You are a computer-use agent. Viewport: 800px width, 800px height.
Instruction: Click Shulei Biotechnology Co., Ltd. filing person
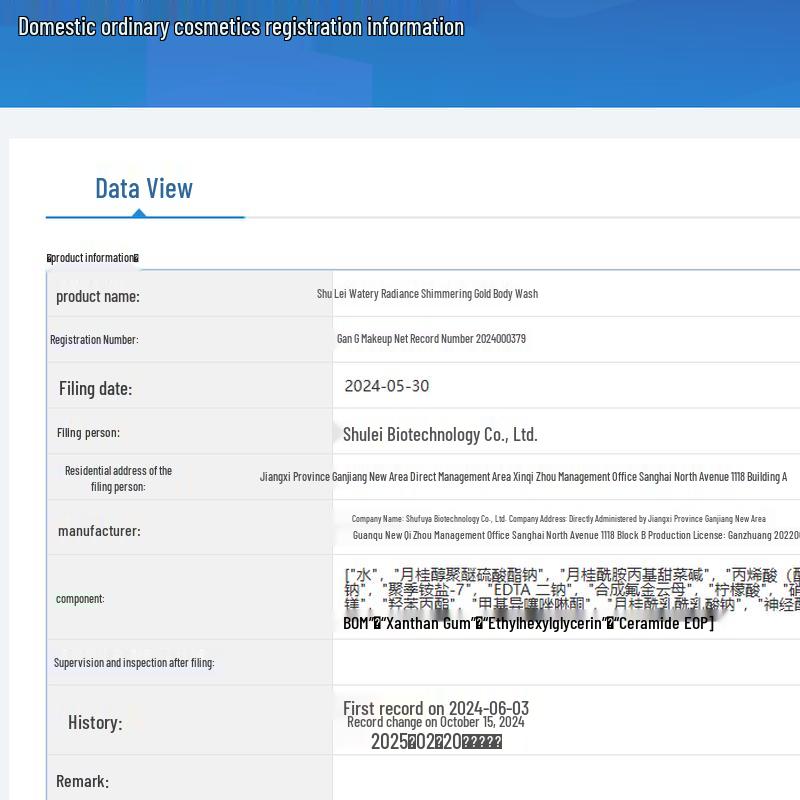pos(440,434)
